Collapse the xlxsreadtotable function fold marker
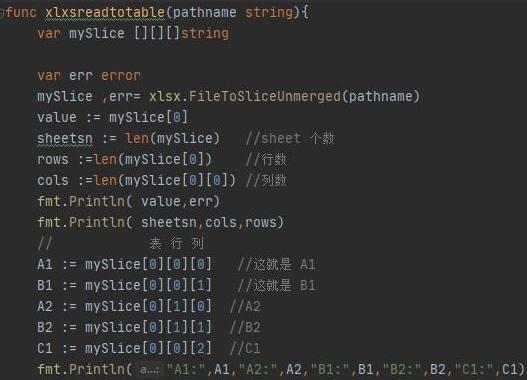This screenshot has width=527, height=380. pyautogui.click(x=2, y=13)
